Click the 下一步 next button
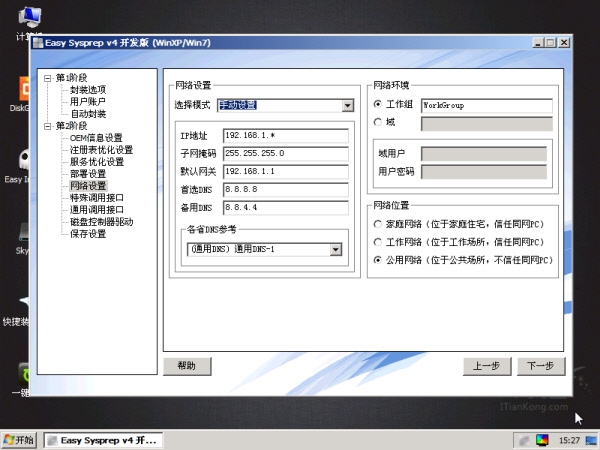This screenshot has height=450, width=600. click(541, 366)
